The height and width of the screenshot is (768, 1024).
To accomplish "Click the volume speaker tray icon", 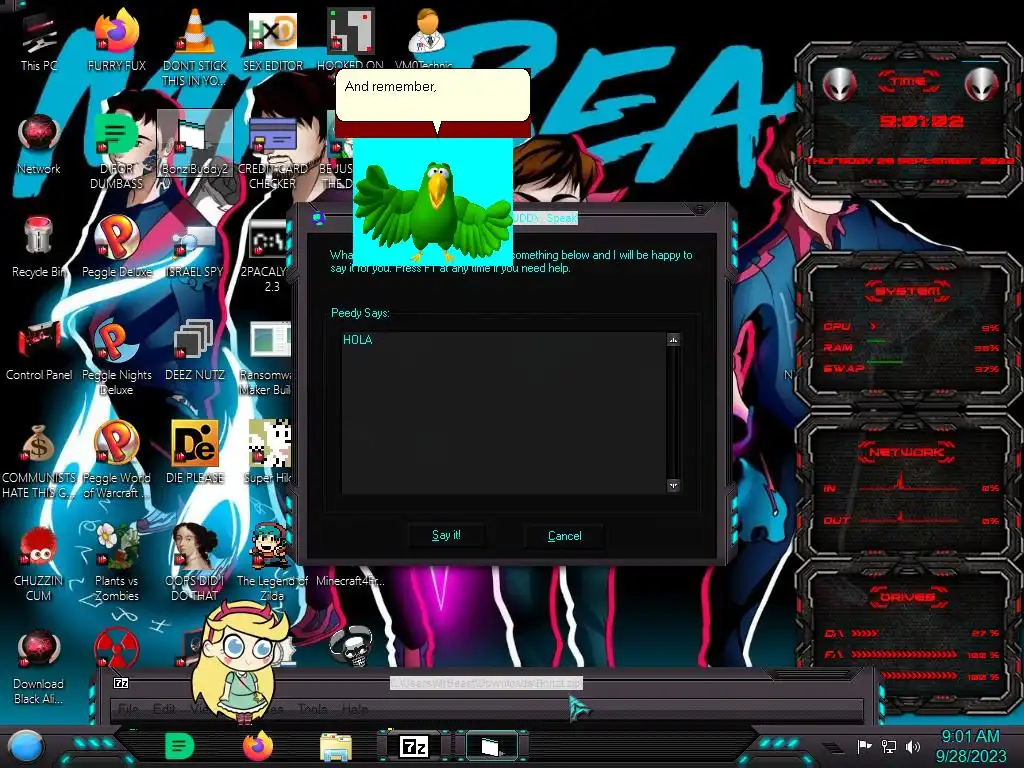I will click(x=913, y=746).
